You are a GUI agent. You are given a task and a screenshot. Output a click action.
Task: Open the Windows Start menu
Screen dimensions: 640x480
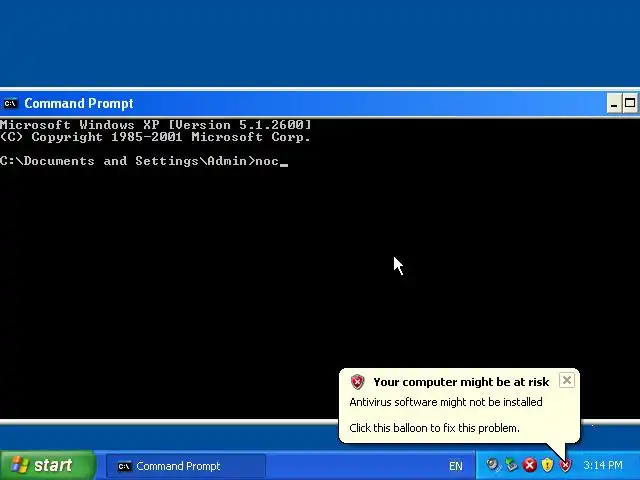click(48, 465)
